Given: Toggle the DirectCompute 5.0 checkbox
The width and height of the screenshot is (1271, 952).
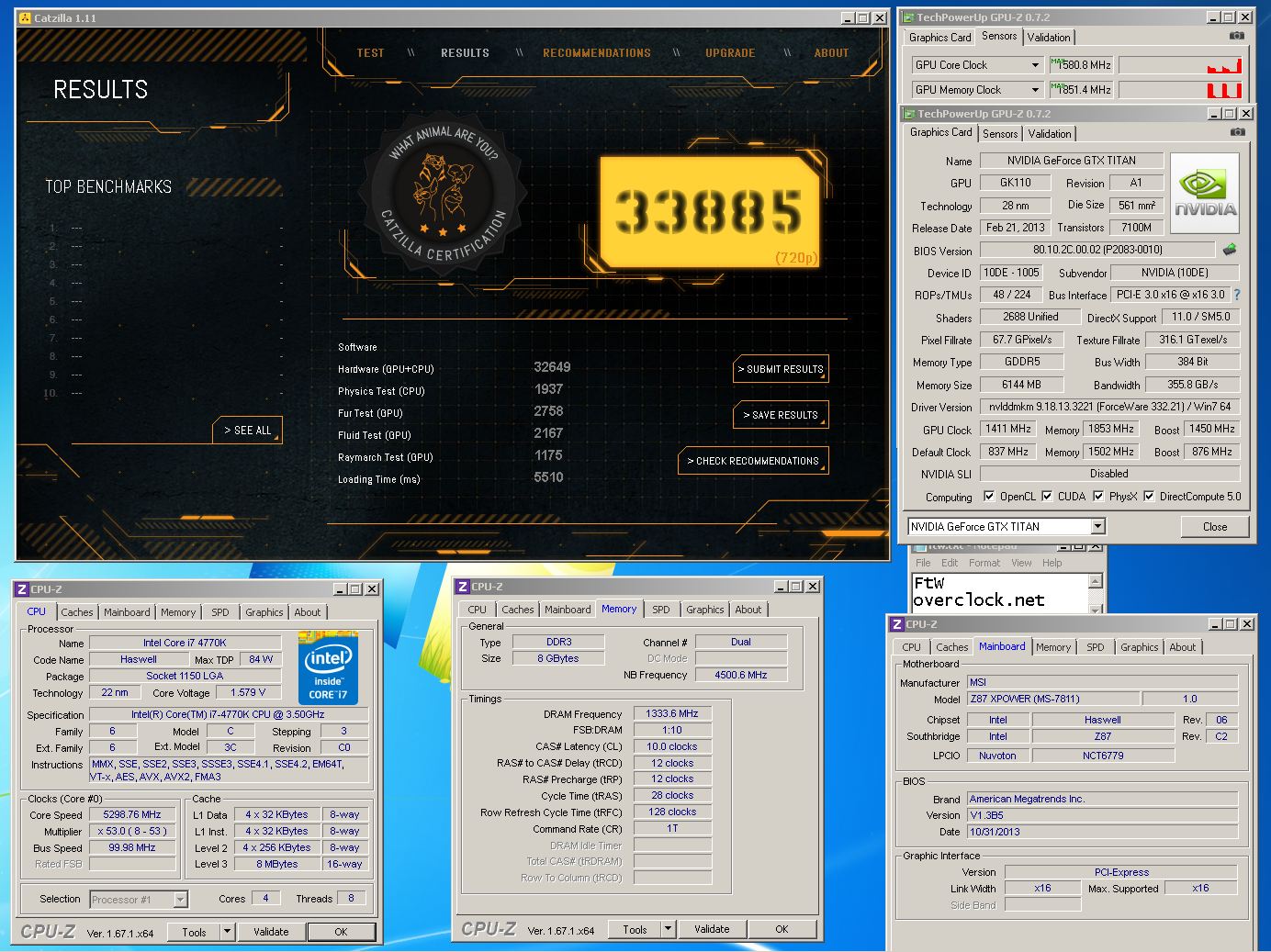Looking at the screenshot, I should coord(1149,497).
